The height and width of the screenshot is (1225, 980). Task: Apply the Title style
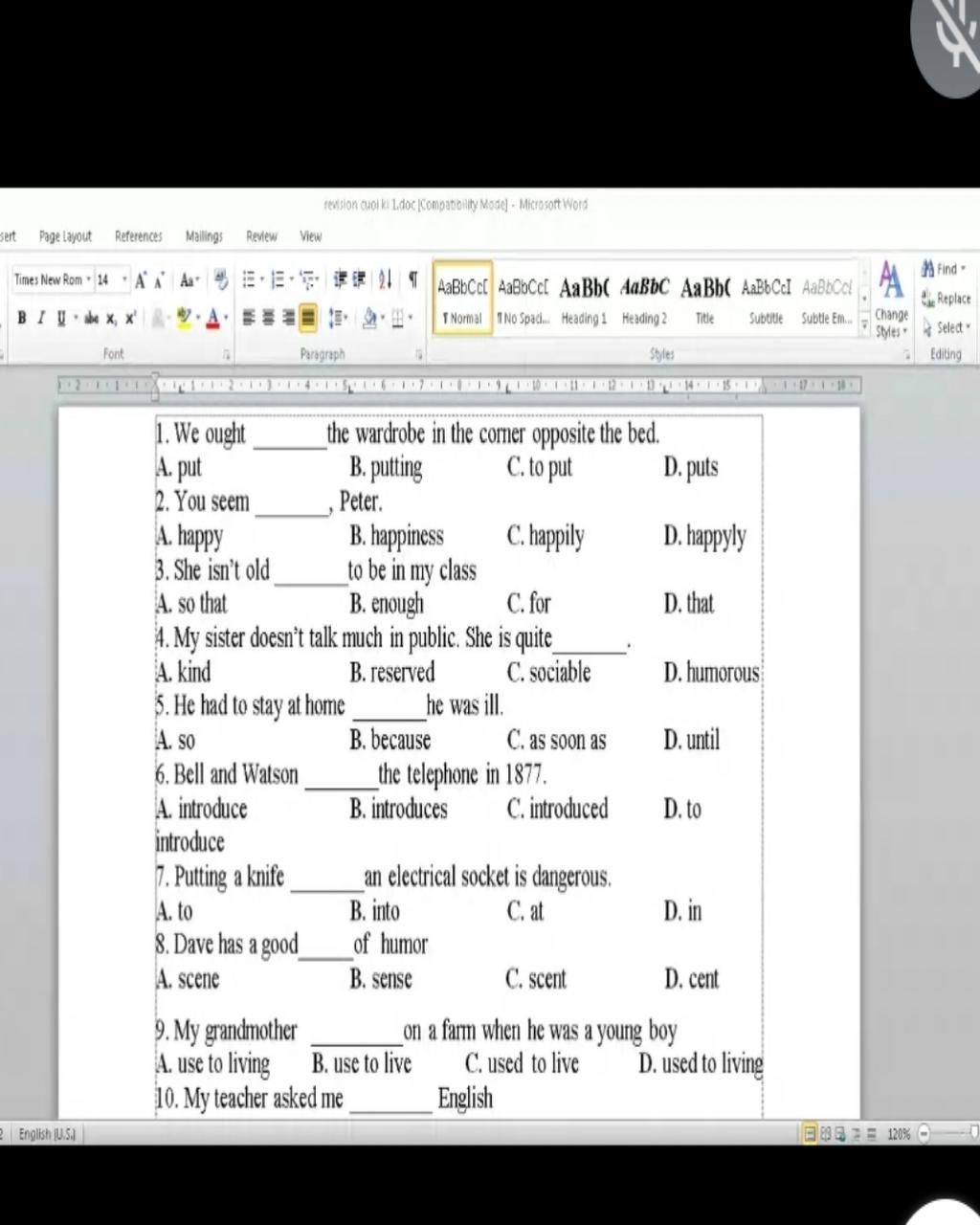tap(705, 299)
